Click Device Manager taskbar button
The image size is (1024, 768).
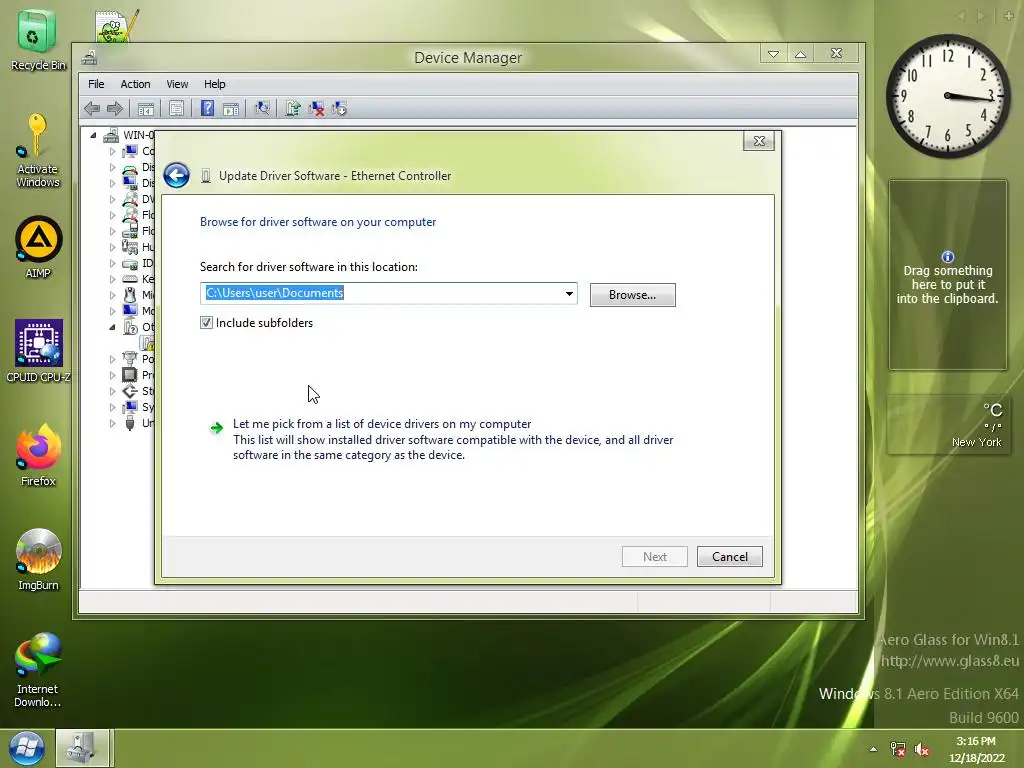click(x=82, y=748)
